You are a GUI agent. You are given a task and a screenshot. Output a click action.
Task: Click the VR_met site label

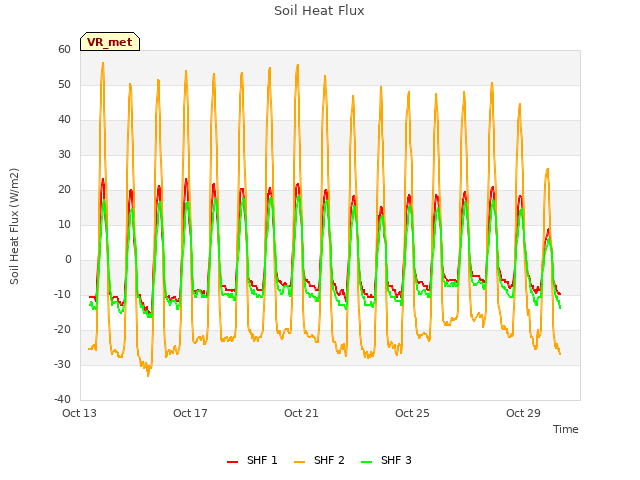[110, 42]
